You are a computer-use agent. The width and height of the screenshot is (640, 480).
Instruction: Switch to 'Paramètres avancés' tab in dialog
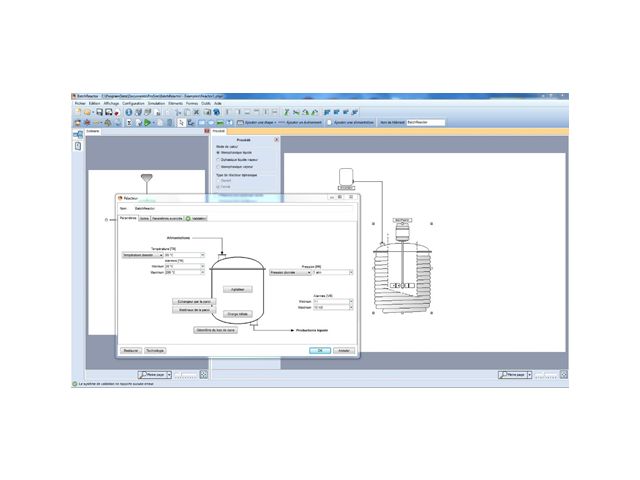point(166,217)
